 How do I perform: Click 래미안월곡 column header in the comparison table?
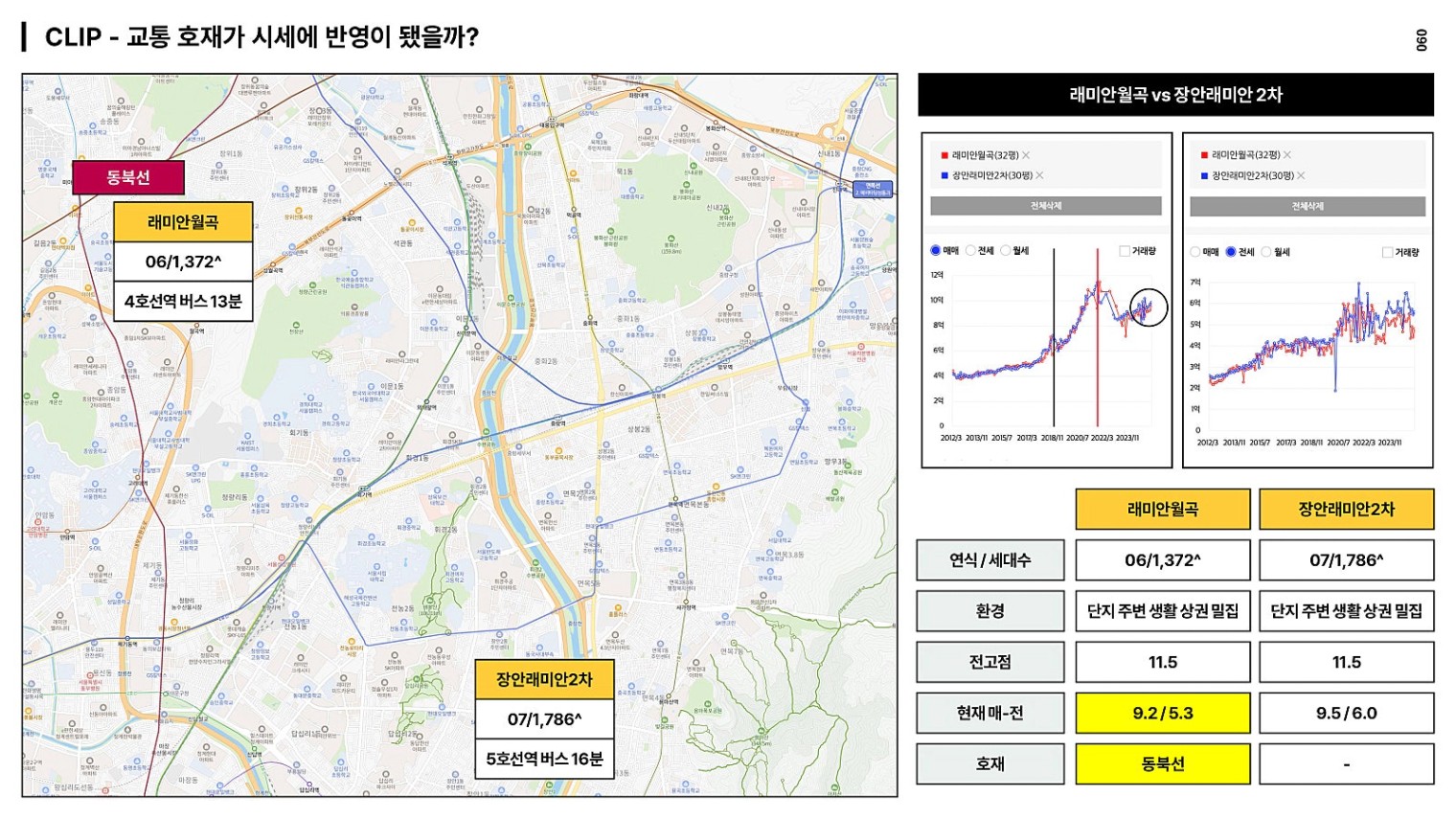[1163, 509]
